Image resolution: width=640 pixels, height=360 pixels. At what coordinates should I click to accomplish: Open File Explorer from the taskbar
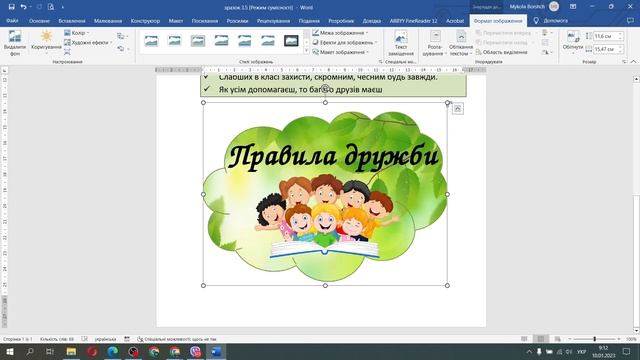click(x=71, y=351)
